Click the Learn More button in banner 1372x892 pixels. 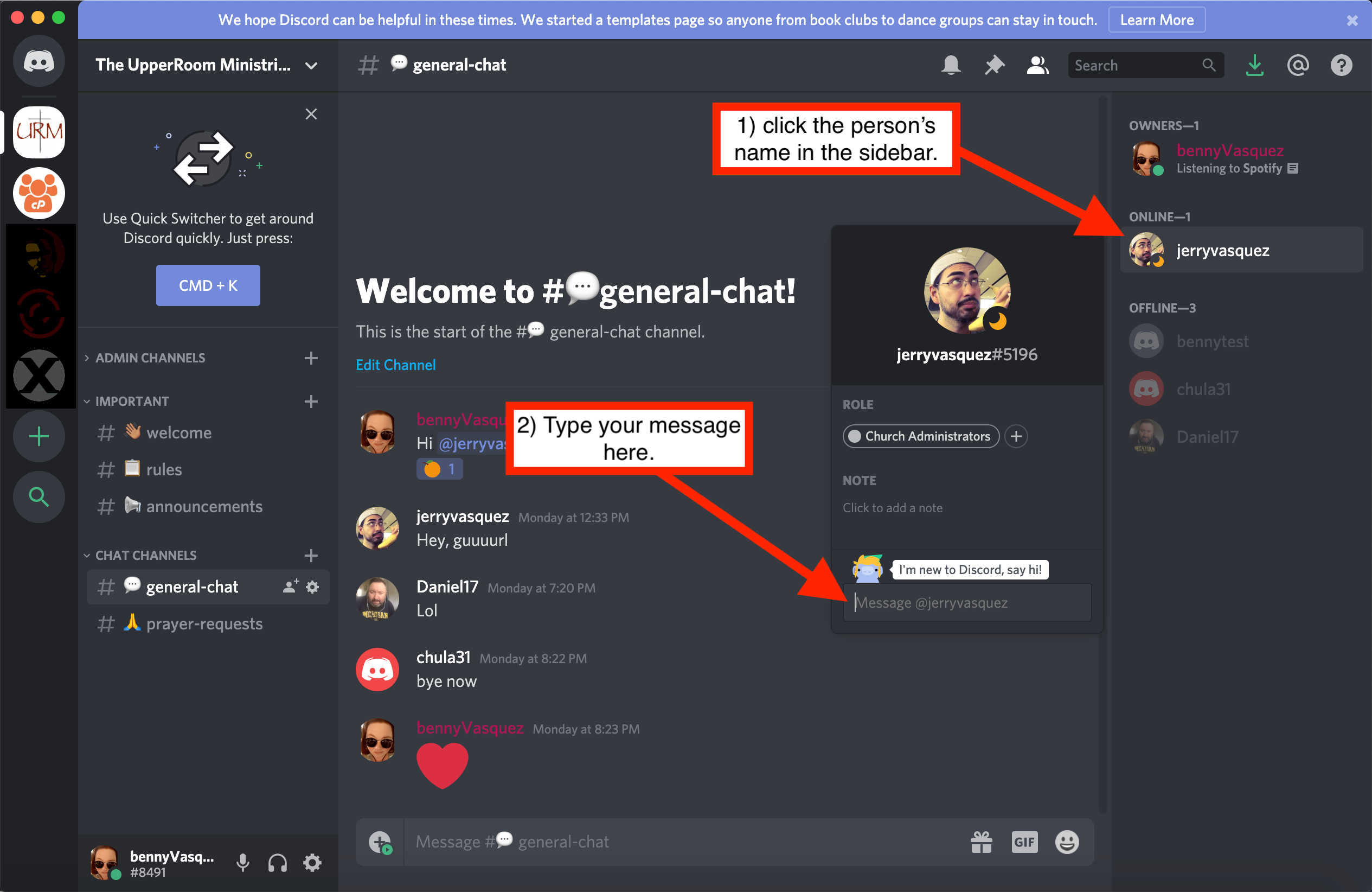[1157, 14]
